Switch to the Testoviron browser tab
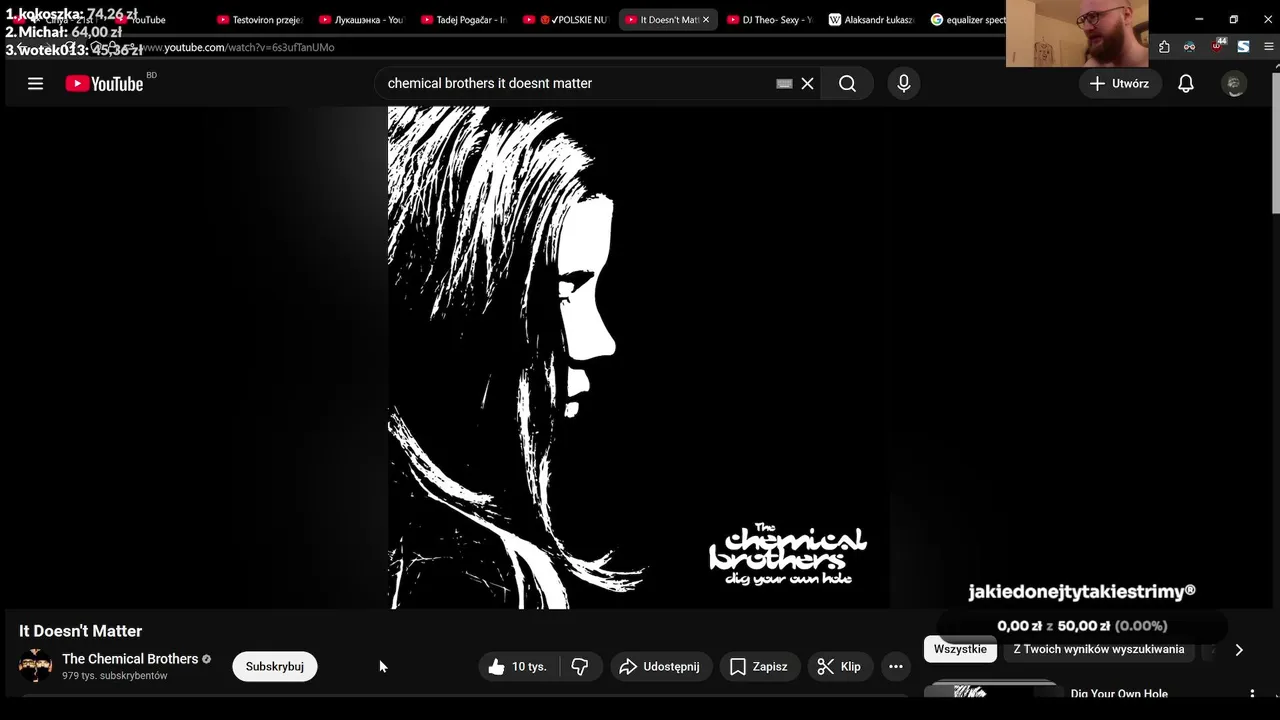 (x=260, y=20)
